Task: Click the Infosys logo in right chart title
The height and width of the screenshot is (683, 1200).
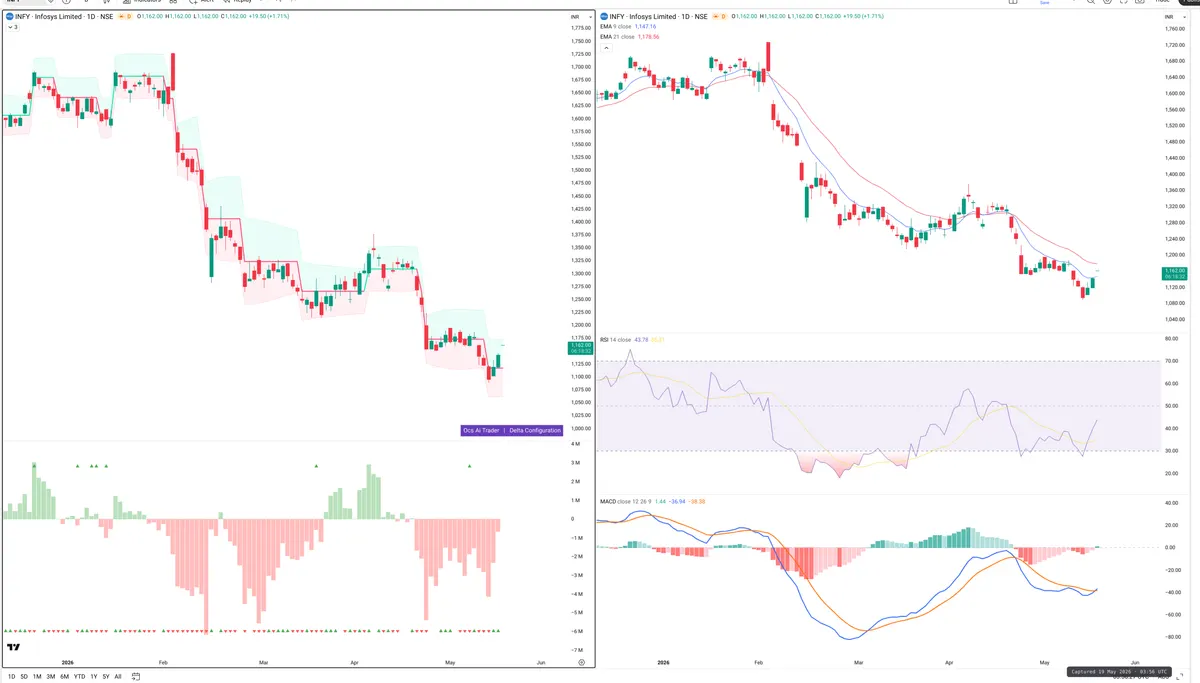Action: 604,17
